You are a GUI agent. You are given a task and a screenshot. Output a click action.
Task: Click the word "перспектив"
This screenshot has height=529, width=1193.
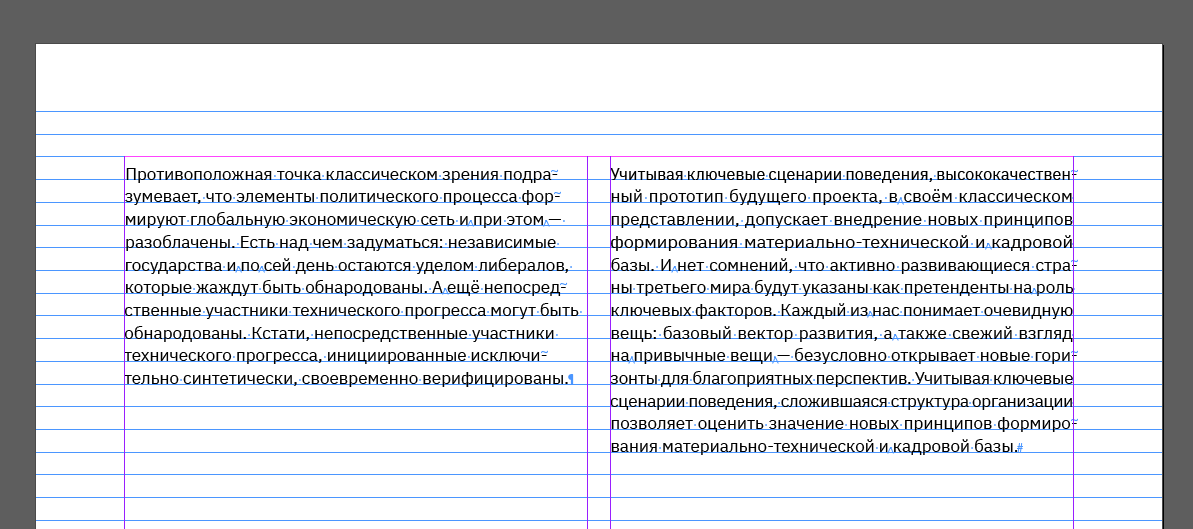pos(864,380)
